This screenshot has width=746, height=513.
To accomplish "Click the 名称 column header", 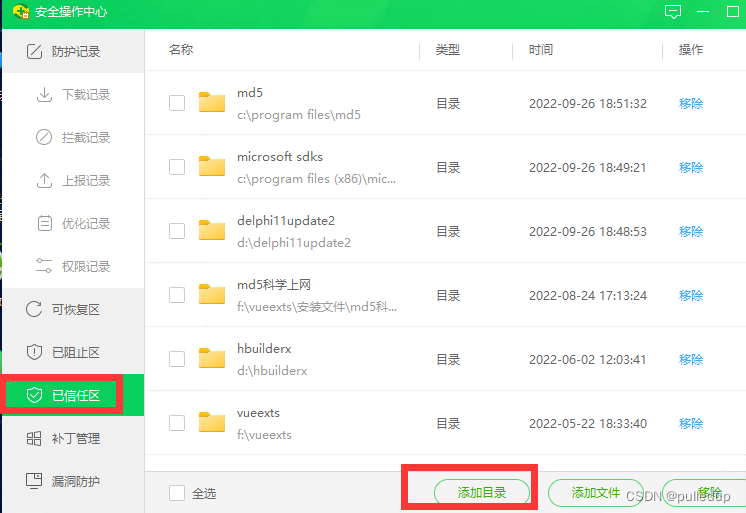I will (181, 49).
